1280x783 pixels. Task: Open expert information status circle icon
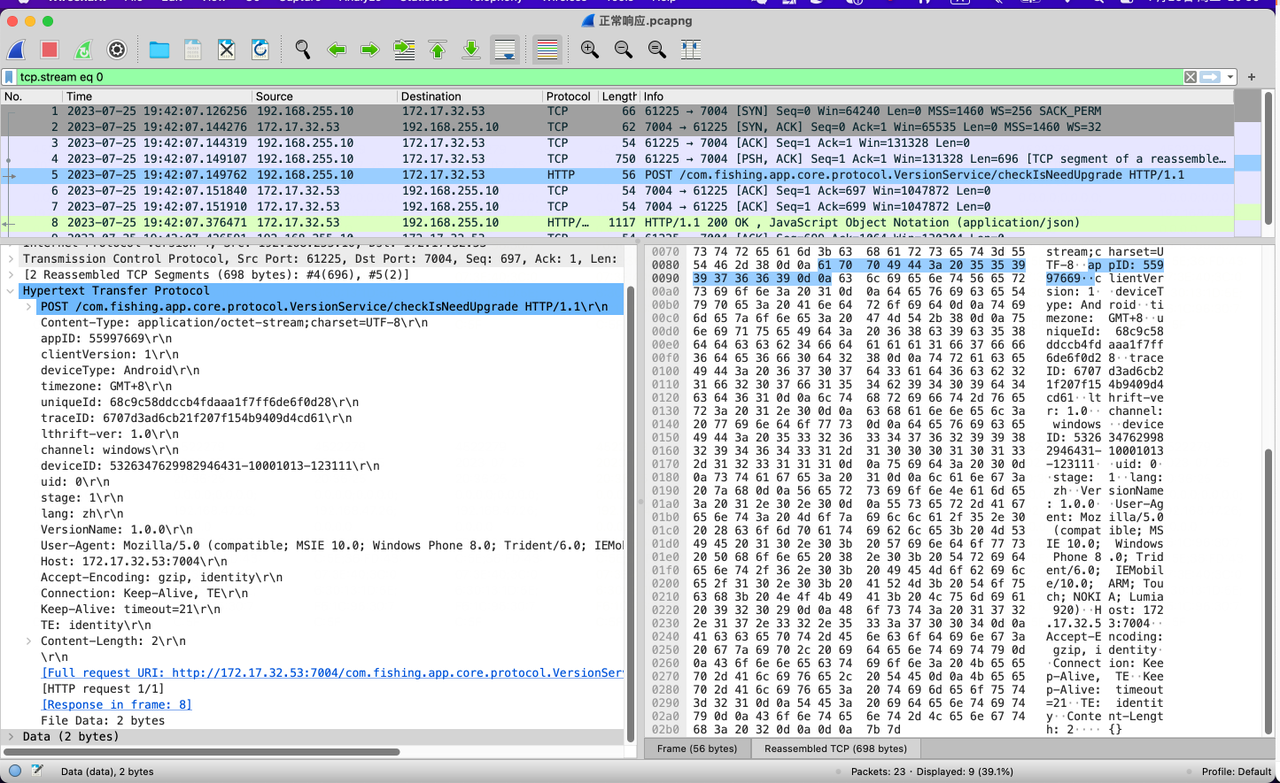[x=15, y=771]
